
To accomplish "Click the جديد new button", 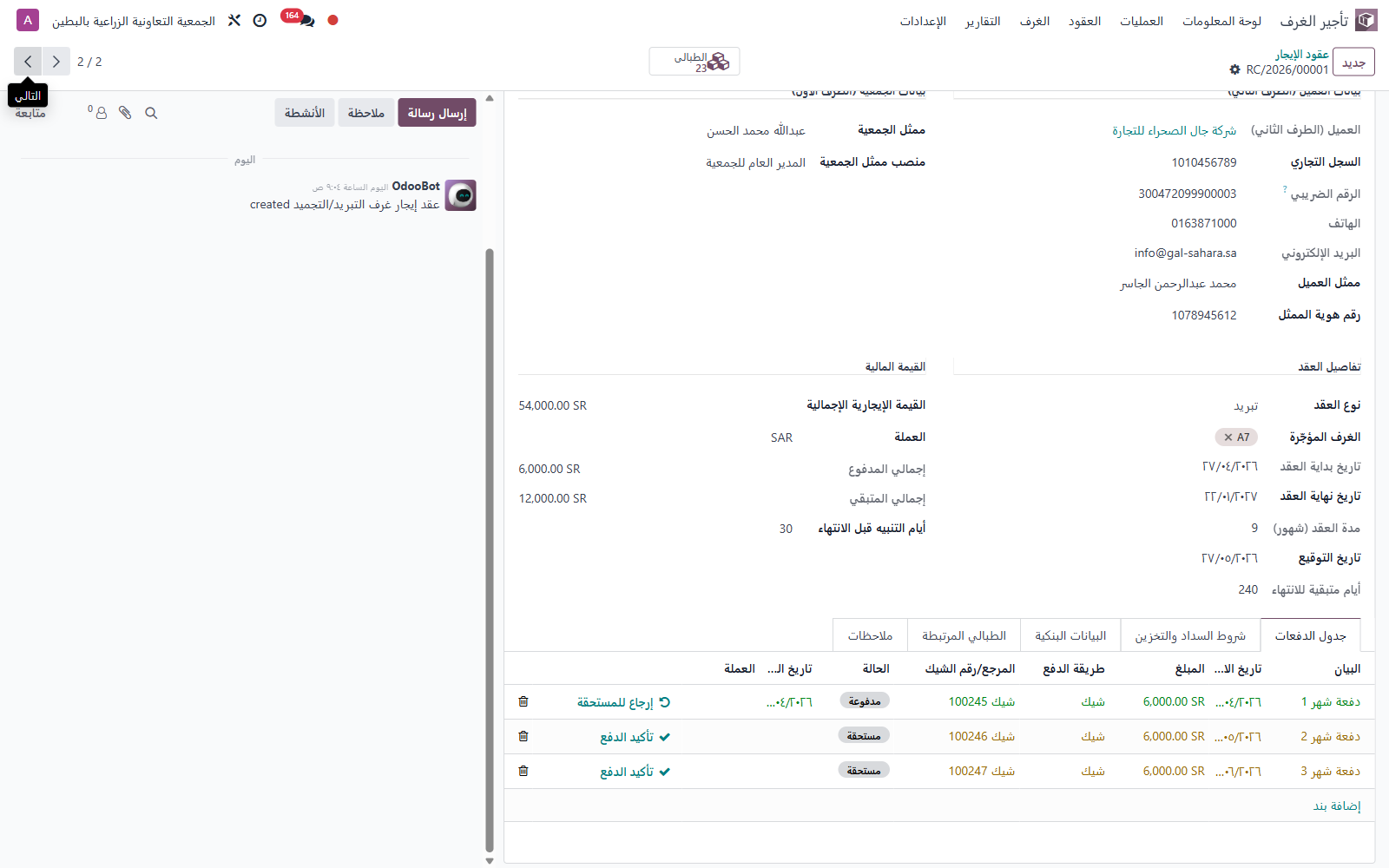I will pyautogui.click(x=1353, y=62).
